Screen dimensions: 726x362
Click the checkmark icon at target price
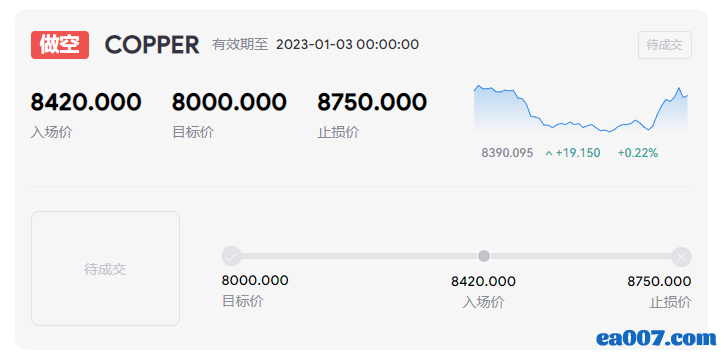231,256
